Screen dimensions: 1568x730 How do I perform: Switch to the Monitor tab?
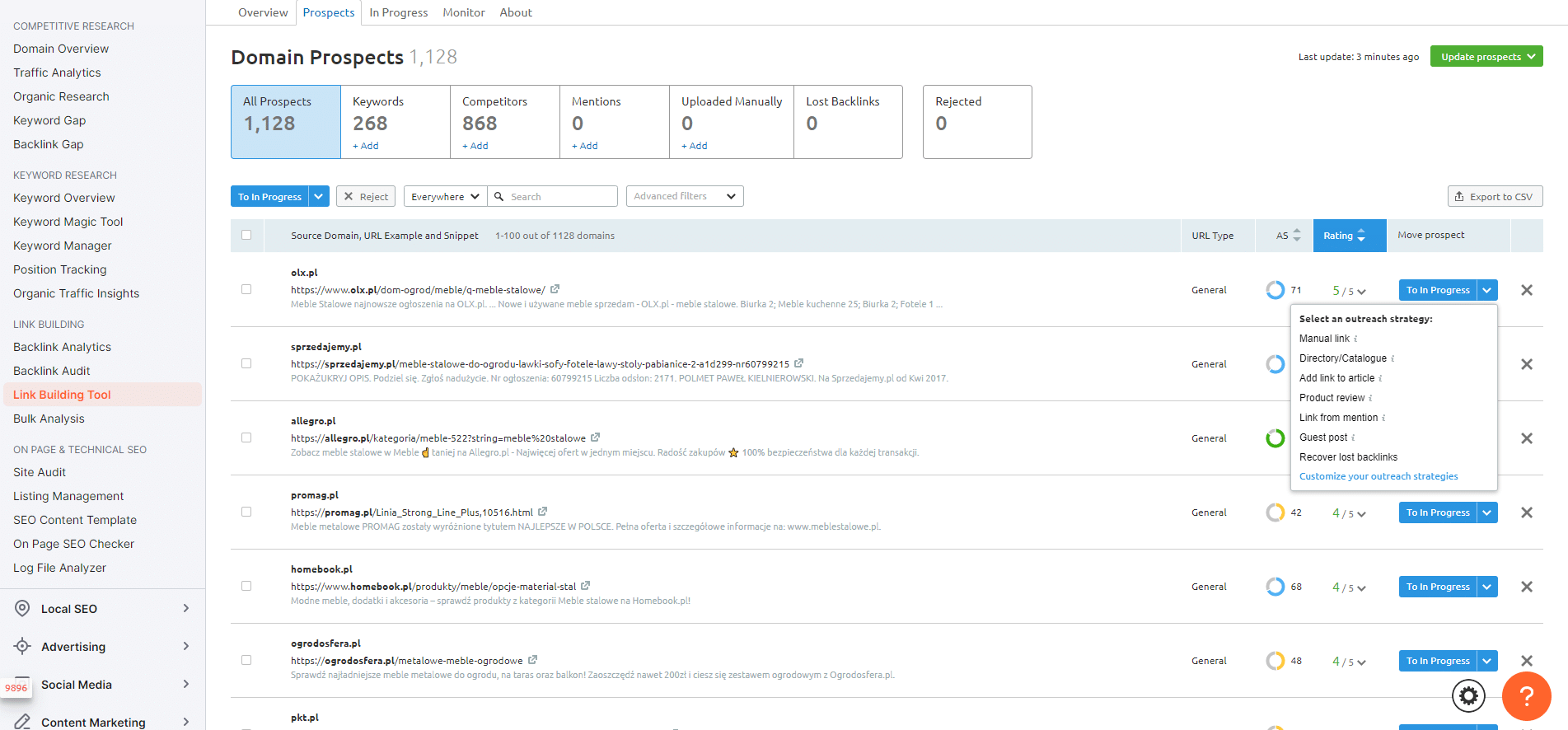coord(464,12)
